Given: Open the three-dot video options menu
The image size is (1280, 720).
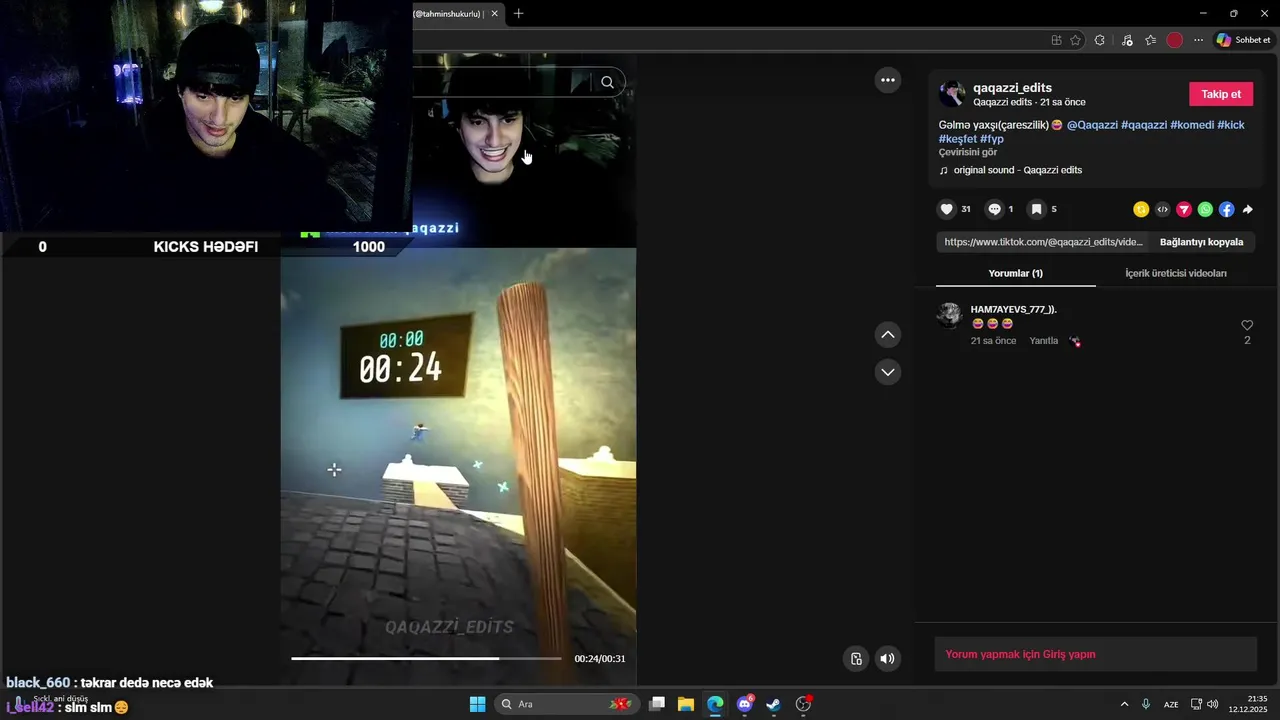Looking at the screenshot, I should 888,80.
